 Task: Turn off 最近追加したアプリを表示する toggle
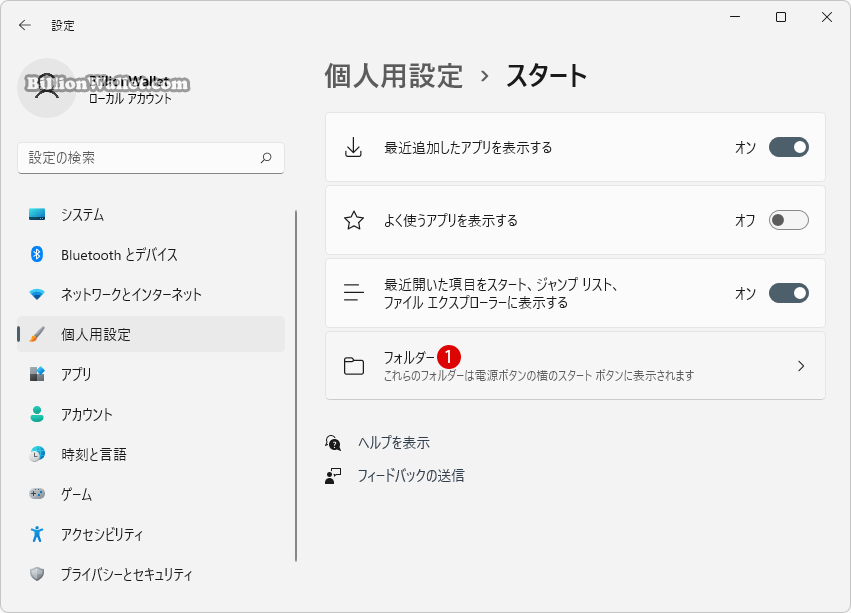click(789, 147)
